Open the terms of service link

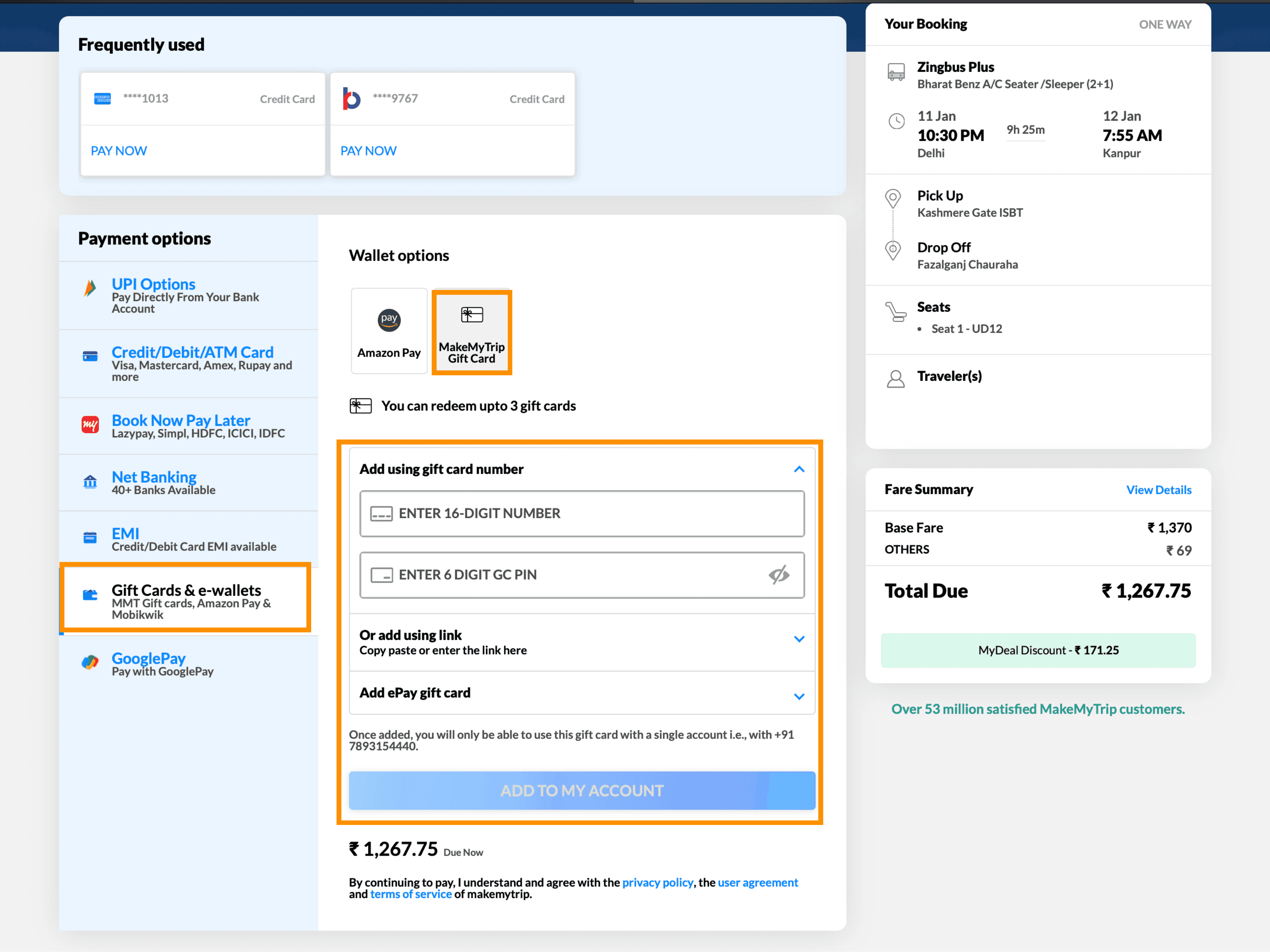tap(411, 894)
